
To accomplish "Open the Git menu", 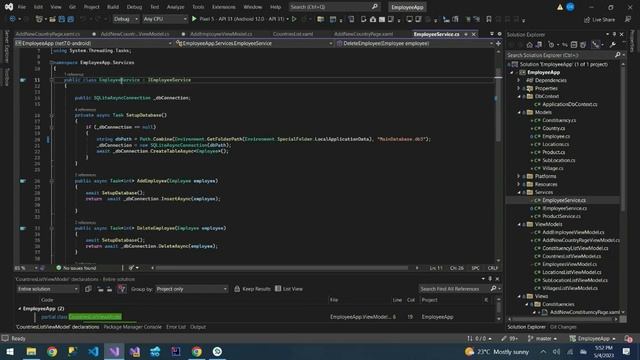I will coord(72,7).
